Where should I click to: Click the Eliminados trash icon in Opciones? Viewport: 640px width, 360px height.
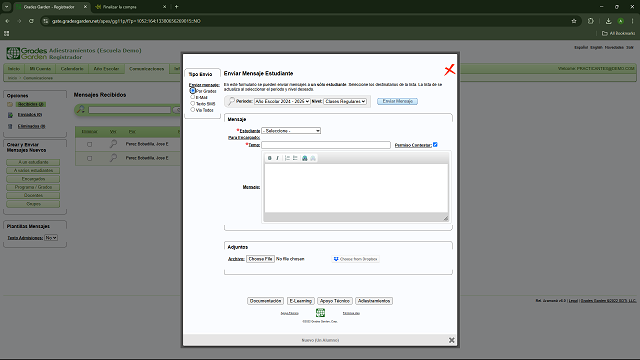(x=10, y=127)
